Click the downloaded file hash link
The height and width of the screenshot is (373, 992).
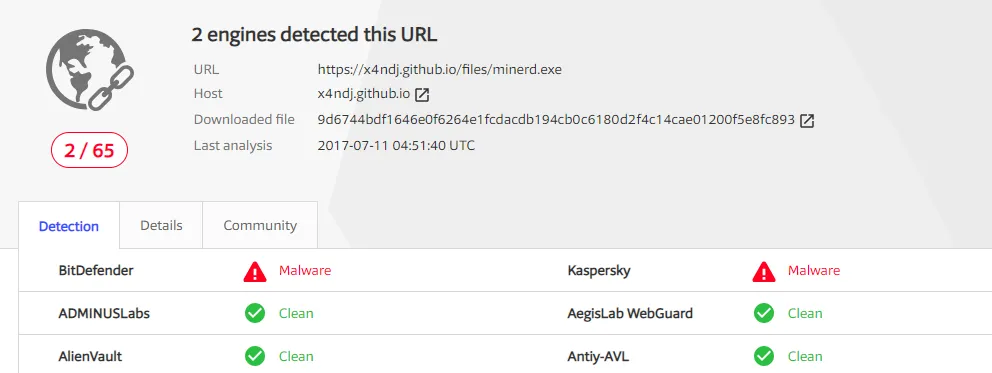point(556,119)
